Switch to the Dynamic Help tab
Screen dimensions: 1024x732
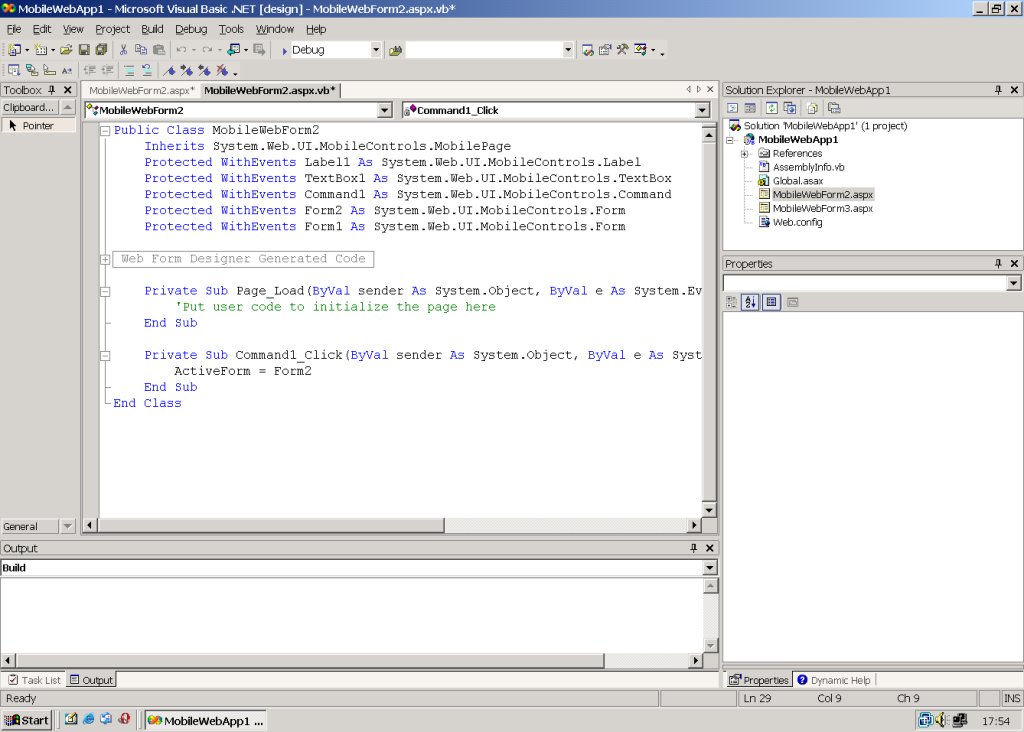point(834,680)
